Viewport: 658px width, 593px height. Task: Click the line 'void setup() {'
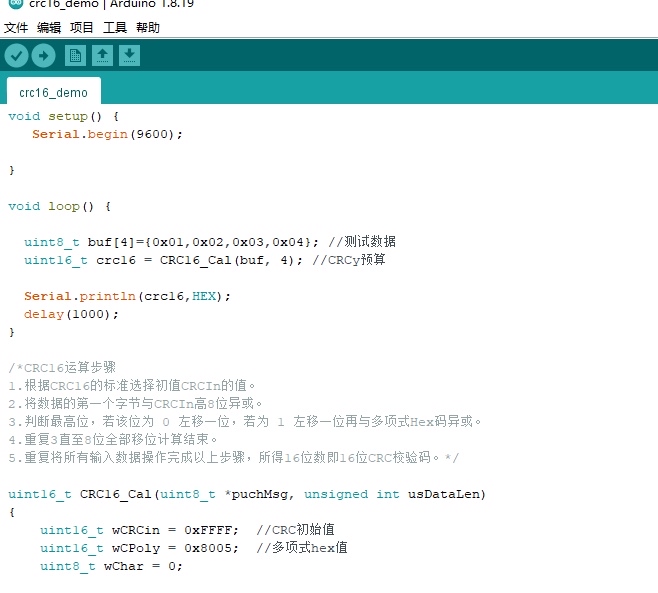pyautogui.click(x=63, y=116)
